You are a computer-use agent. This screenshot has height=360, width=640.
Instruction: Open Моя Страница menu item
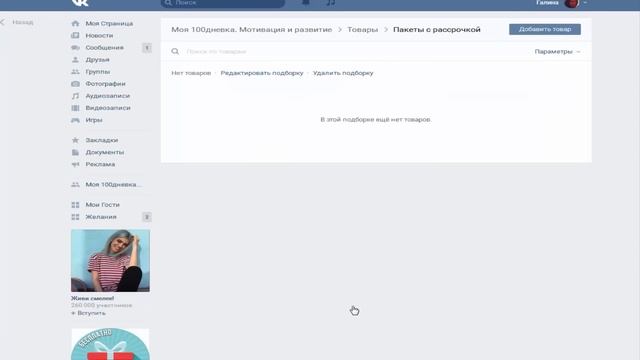pyautogui.click(x=109, y=24)
